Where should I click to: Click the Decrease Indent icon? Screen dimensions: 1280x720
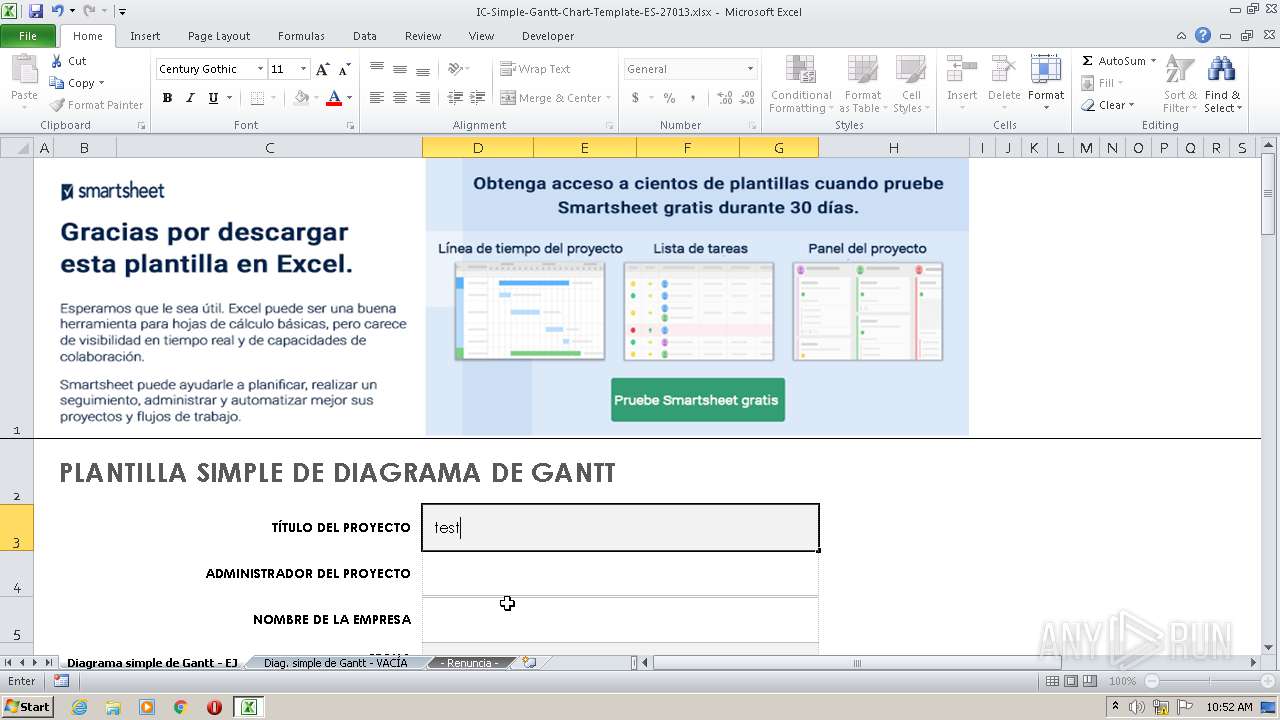pyautogui.click(x=456, y=98)
